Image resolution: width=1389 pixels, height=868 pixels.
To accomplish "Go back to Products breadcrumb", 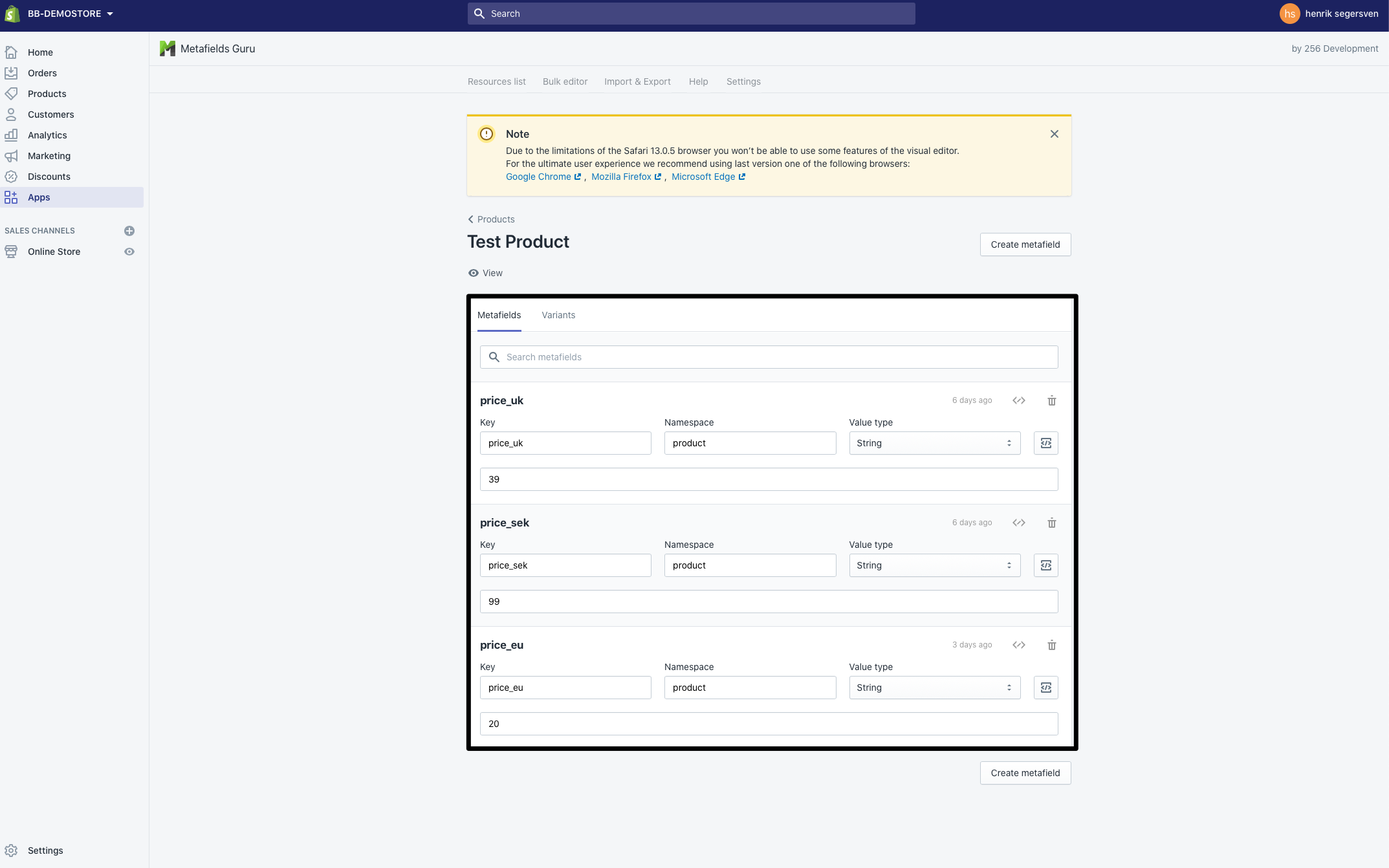I will (491, 219).
